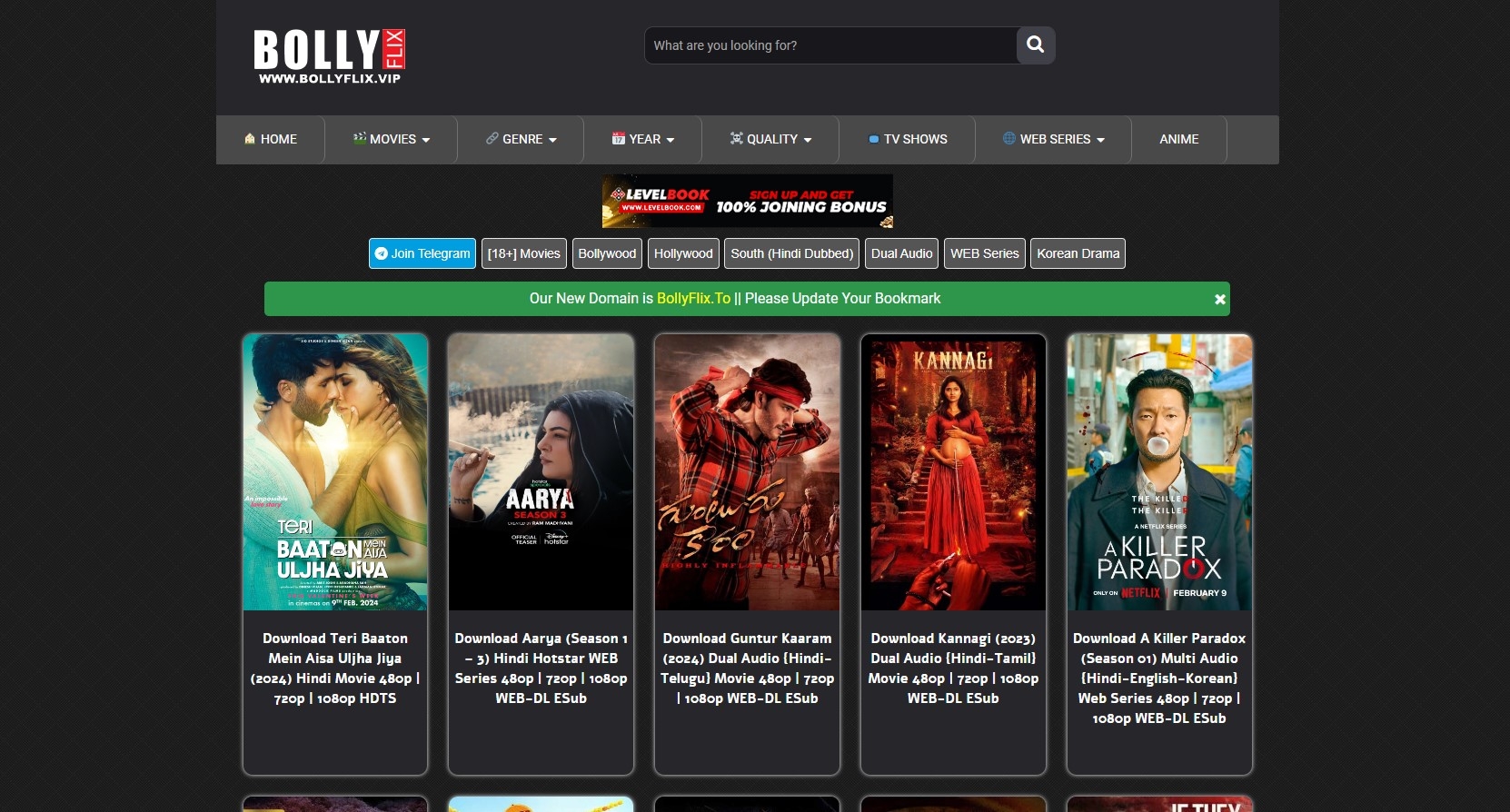Click the TV icon beside TV Shows
This screenshot has height=812, width=1510.
[x=874, y=139]
